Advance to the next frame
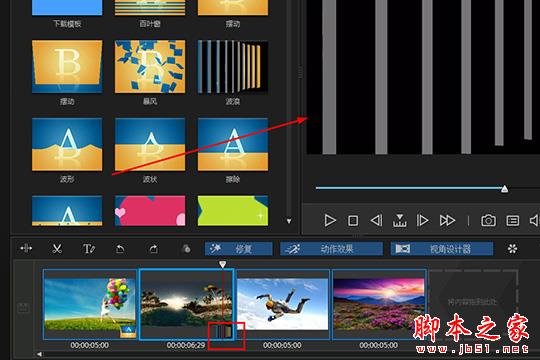The height and width of the screenshot is (360, 540). (x=422, y=220)
